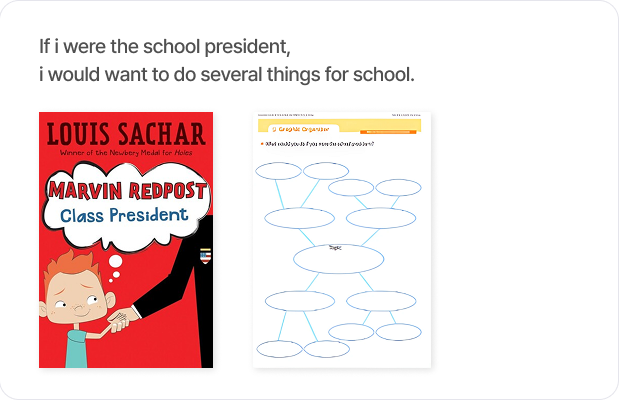This screenshot has height=400, width=619.
Task: Click the "LOUIS SACHAR" author name
Action: pos(126,134)
